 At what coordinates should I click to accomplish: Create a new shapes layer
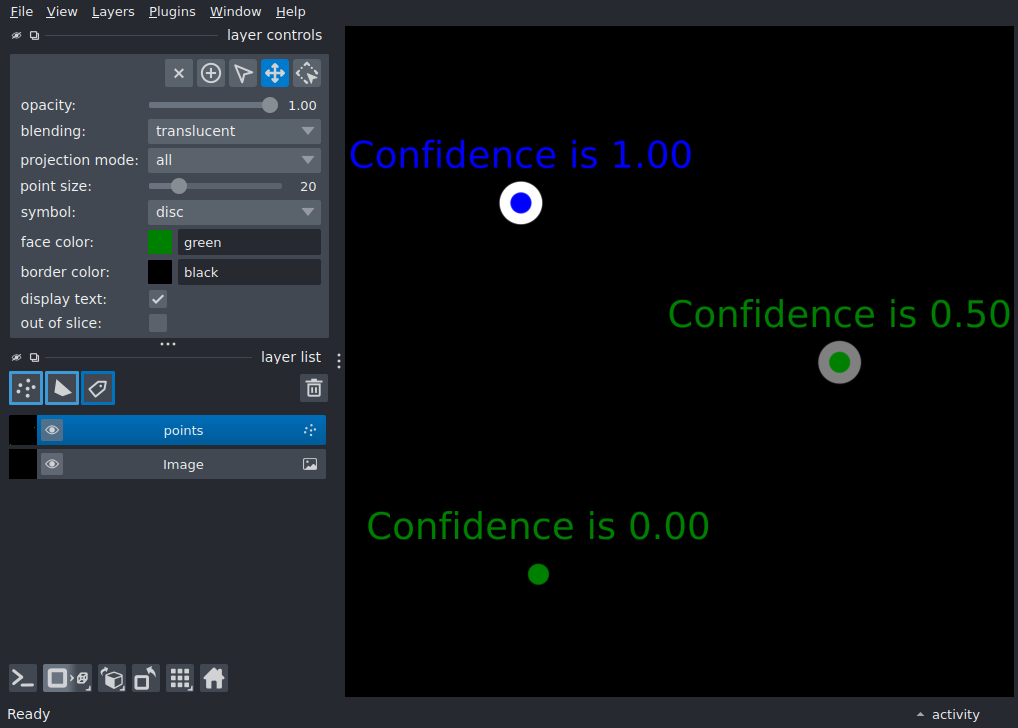click(62, 388)
